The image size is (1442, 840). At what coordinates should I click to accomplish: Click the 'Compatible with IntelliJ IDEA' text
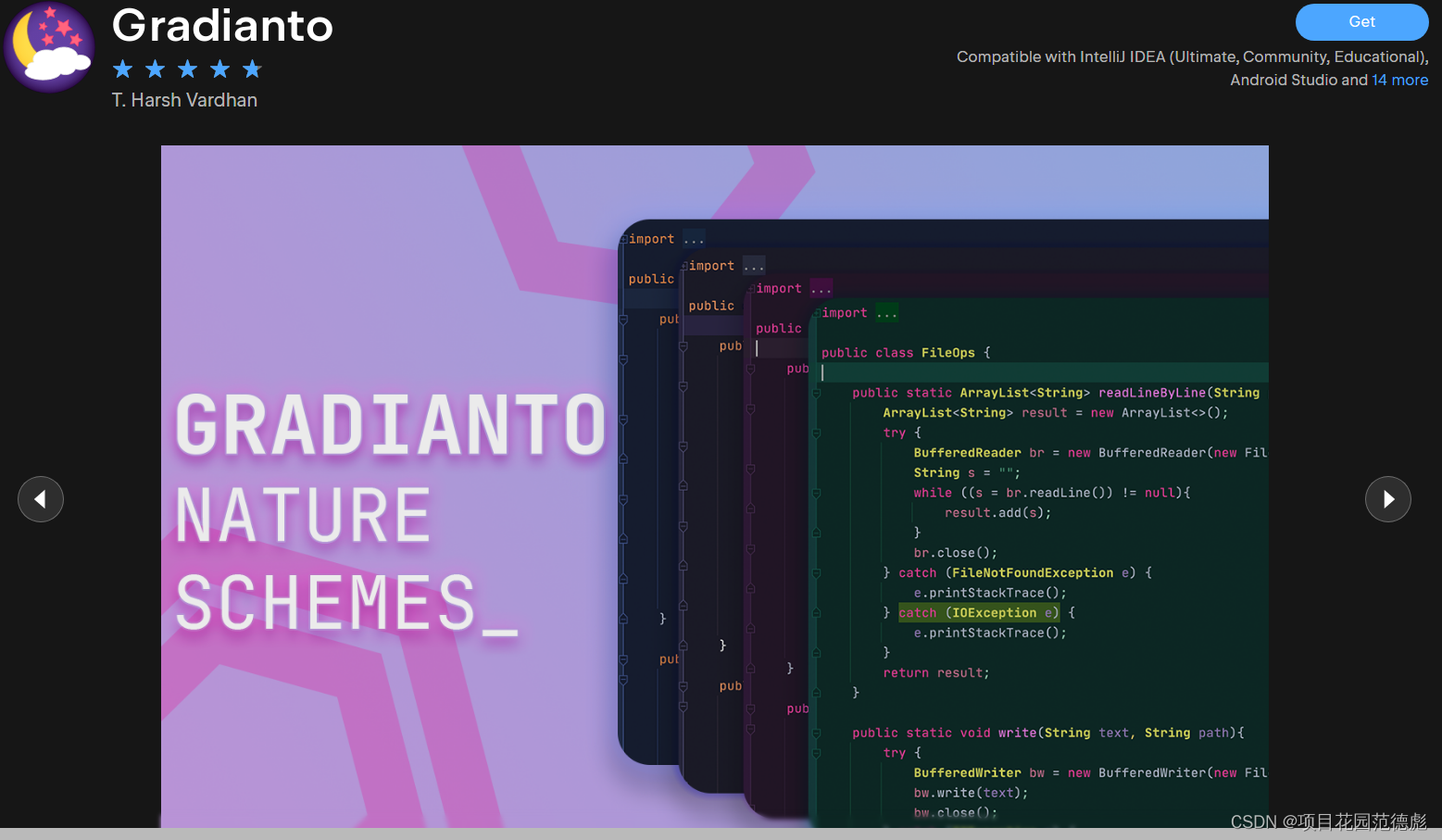[1192, 56]
